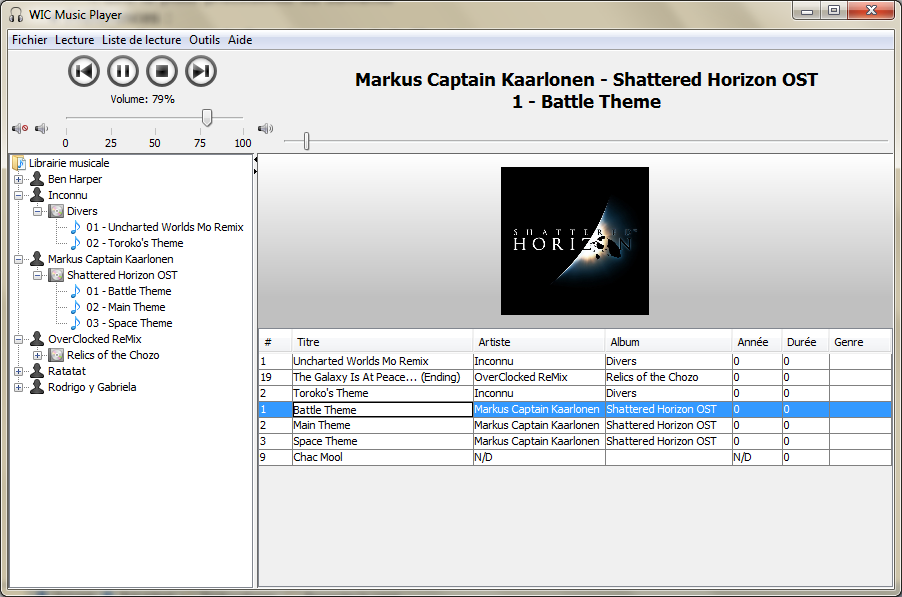Open the Outils menu
Screen dimensions: 902x597
pos(204,40)
